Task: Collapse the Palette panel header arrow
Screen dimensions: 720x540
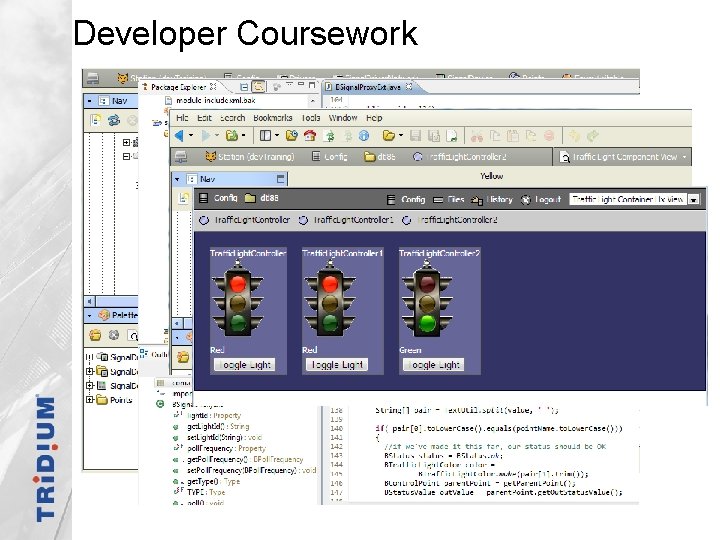Action: point(90,315)
